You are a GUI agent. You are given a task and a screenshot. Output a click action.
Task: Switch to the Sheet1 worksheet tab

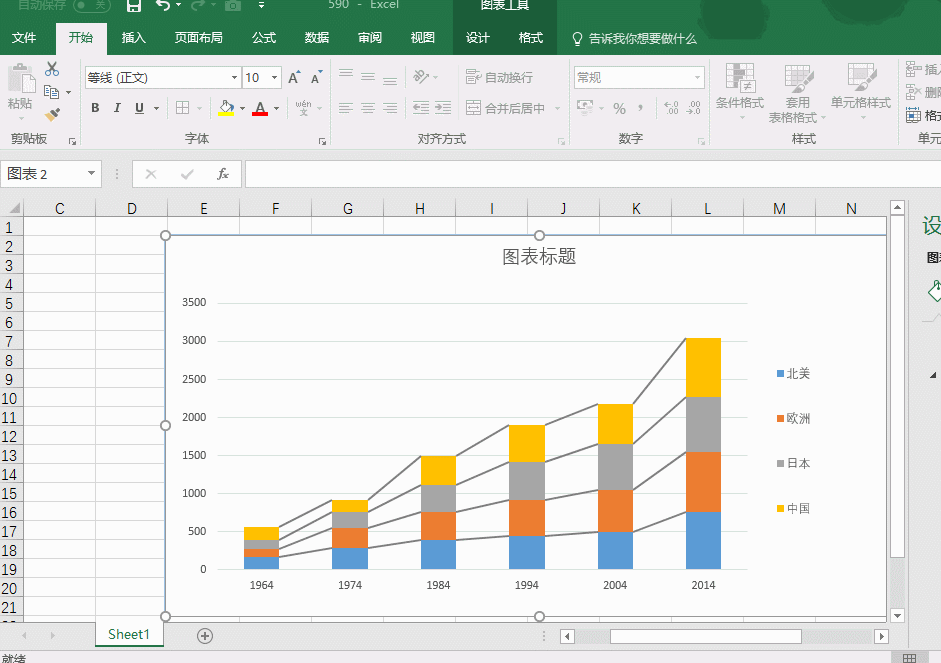(128, 634)
